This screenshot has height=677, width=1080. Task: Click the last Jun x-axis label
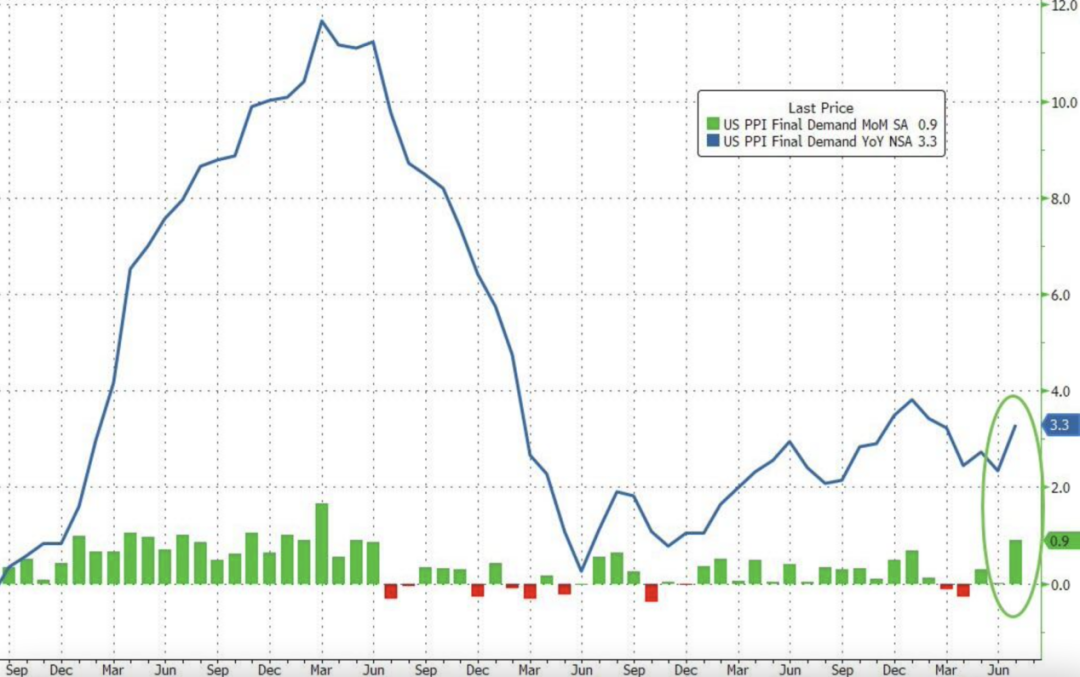click(998, 670)
